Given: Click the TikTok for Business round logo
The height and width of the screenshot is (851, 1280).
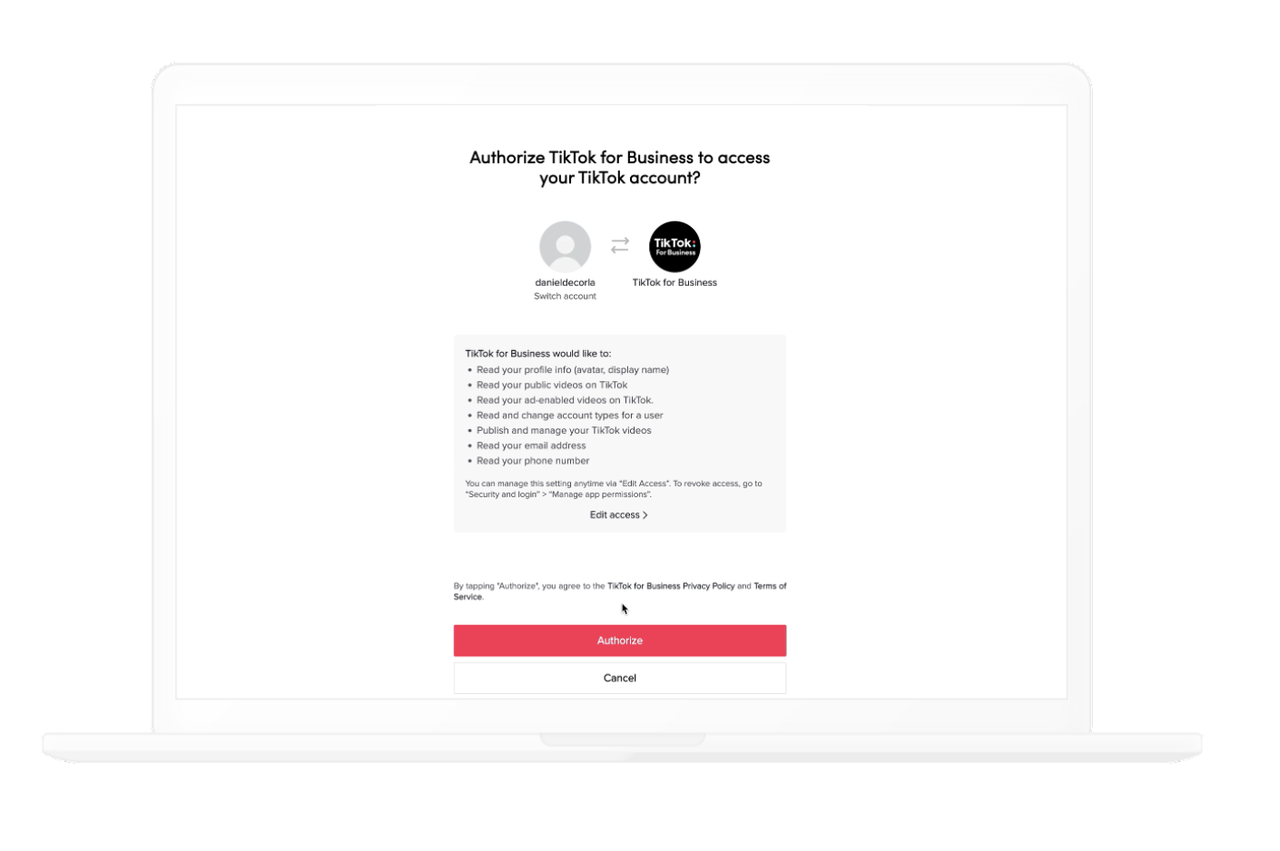Looking at the screenshot, I should 675,247.
